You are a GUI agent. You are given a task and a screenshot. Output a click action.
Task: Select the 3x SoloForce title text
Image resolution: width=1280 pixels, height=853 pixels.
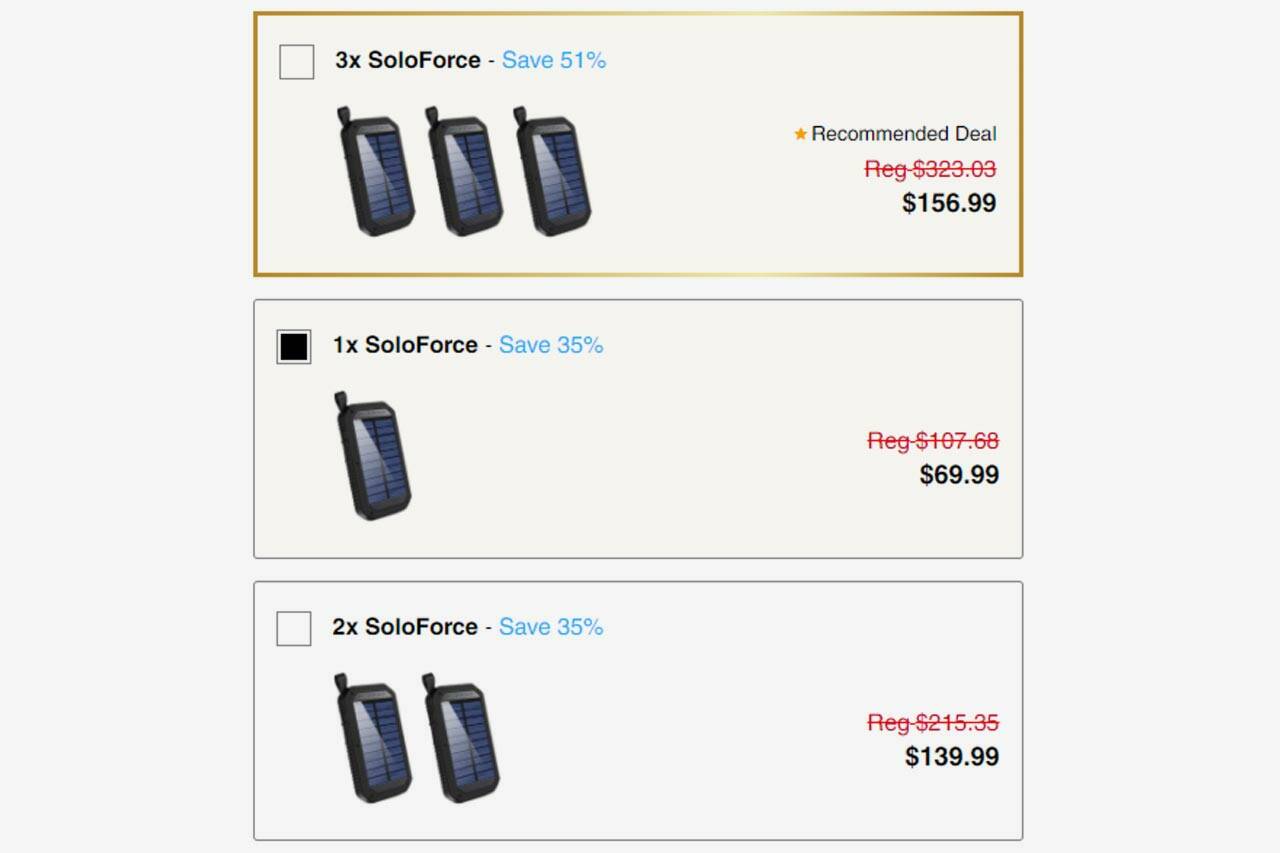click(408, 60)
